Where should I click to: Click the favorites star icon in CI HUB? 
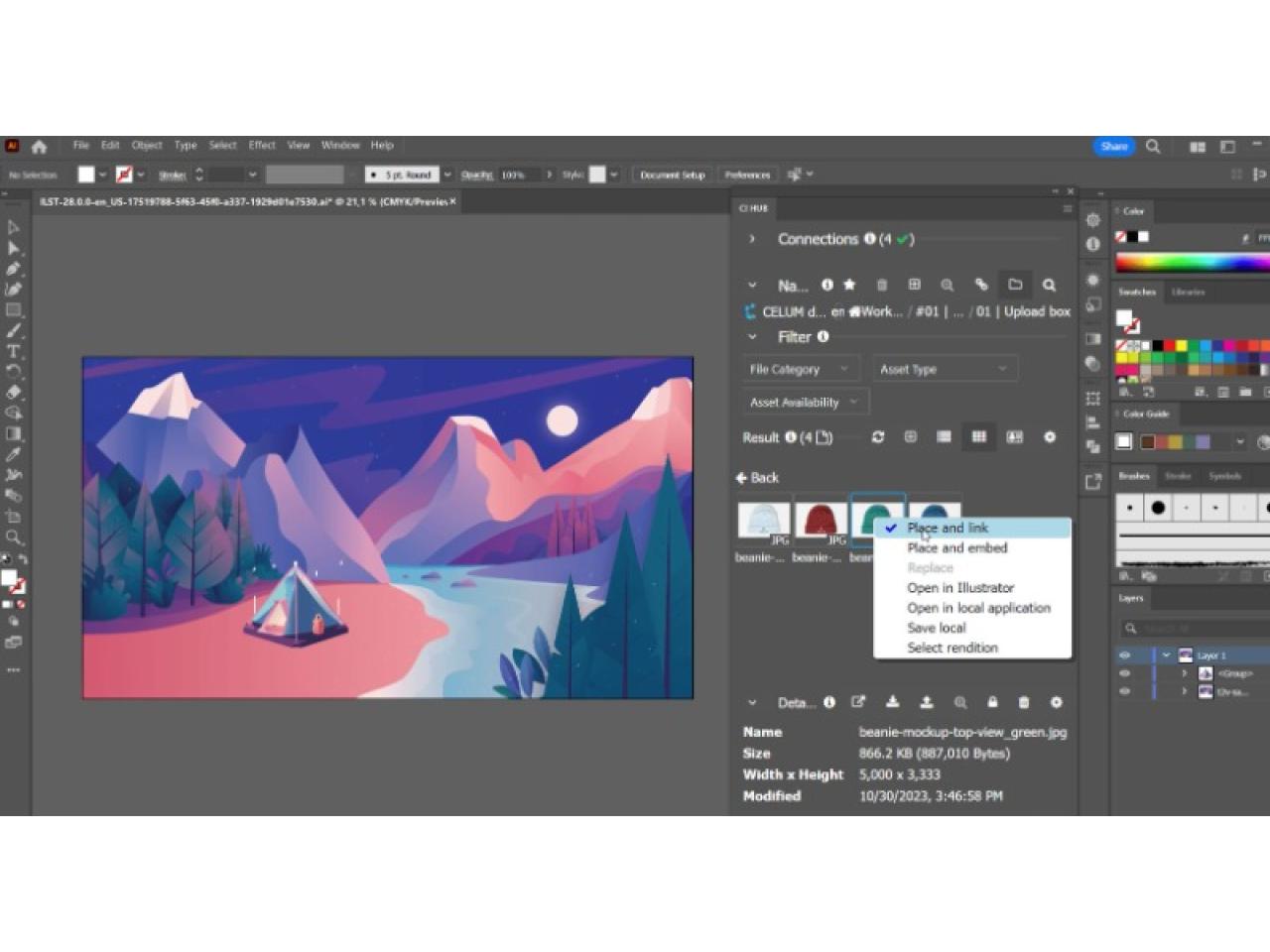(x=849, y=285)
